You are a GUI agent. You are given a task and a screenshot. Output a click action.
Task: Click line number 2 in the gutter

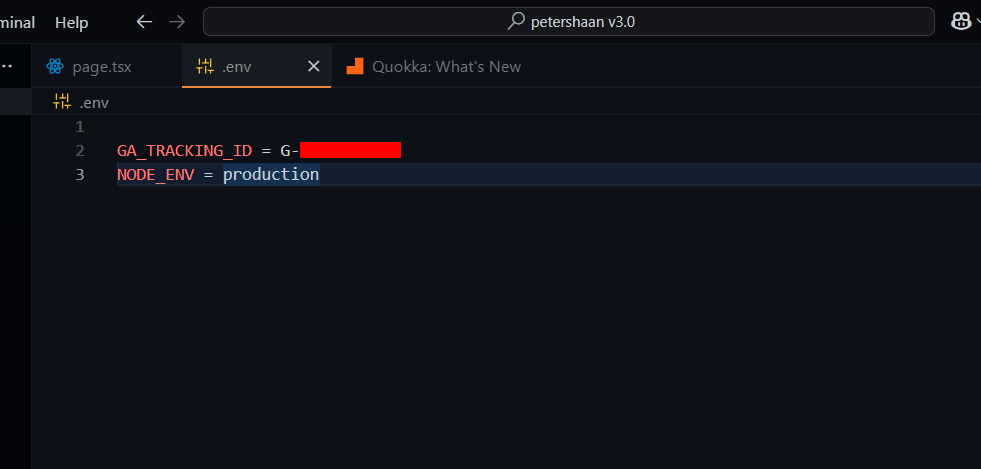(79, 150)
